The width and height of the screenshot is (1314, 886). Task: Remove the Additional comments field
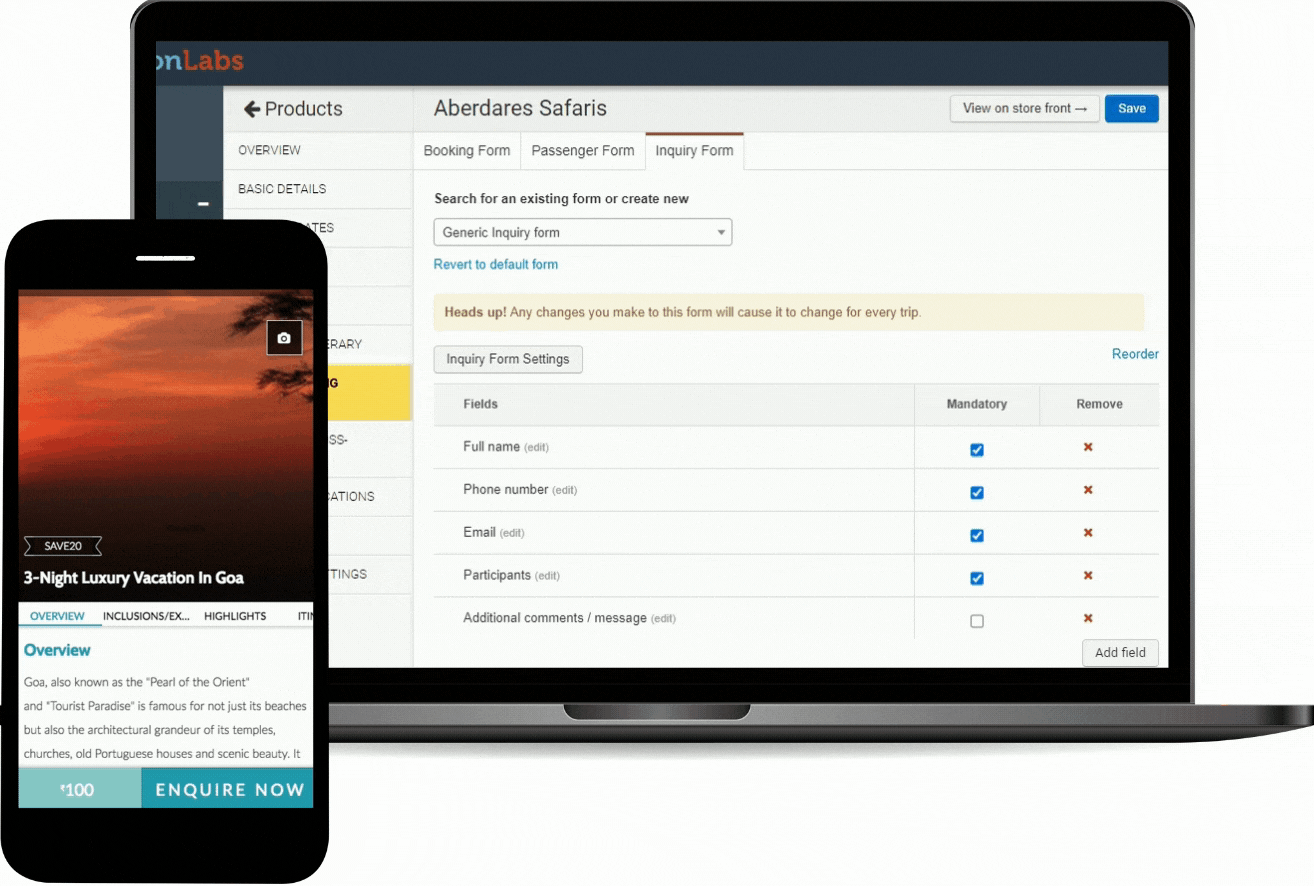point(1088,619)
